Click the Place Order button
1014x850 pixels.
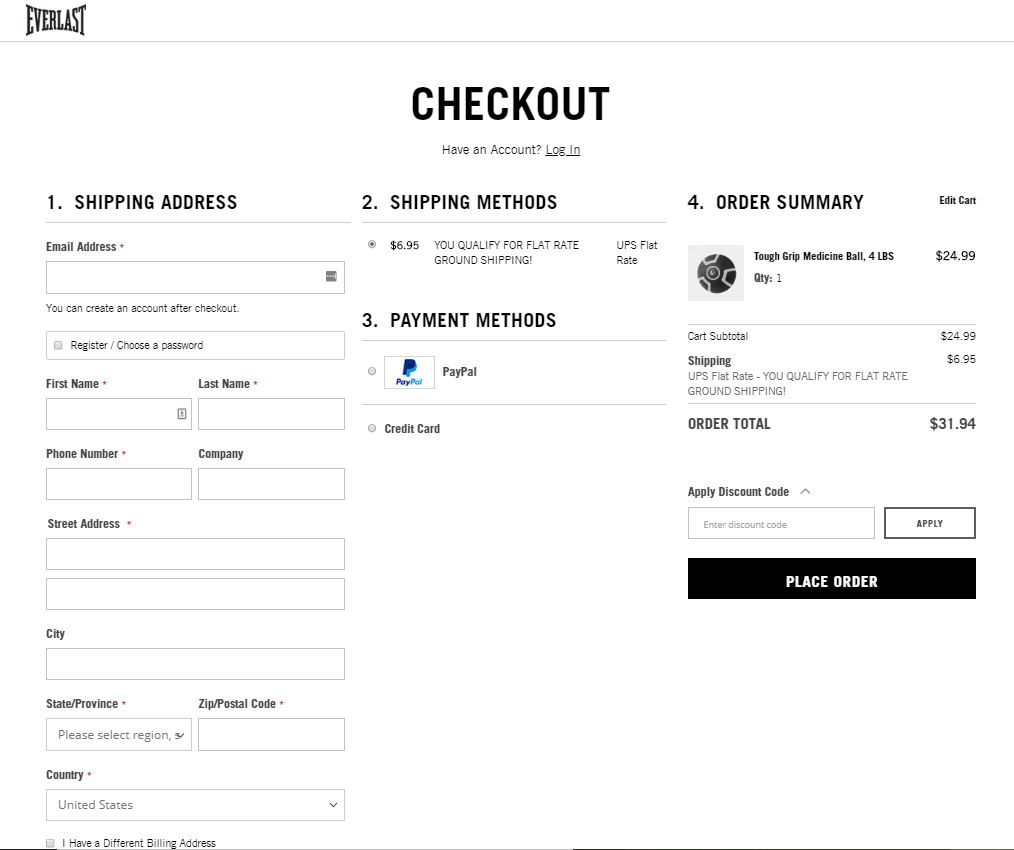832,579
